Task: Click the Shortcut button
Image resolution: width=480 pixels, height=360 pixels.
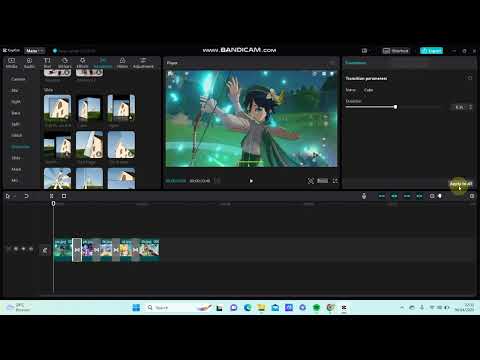Action: coord(396,51)
